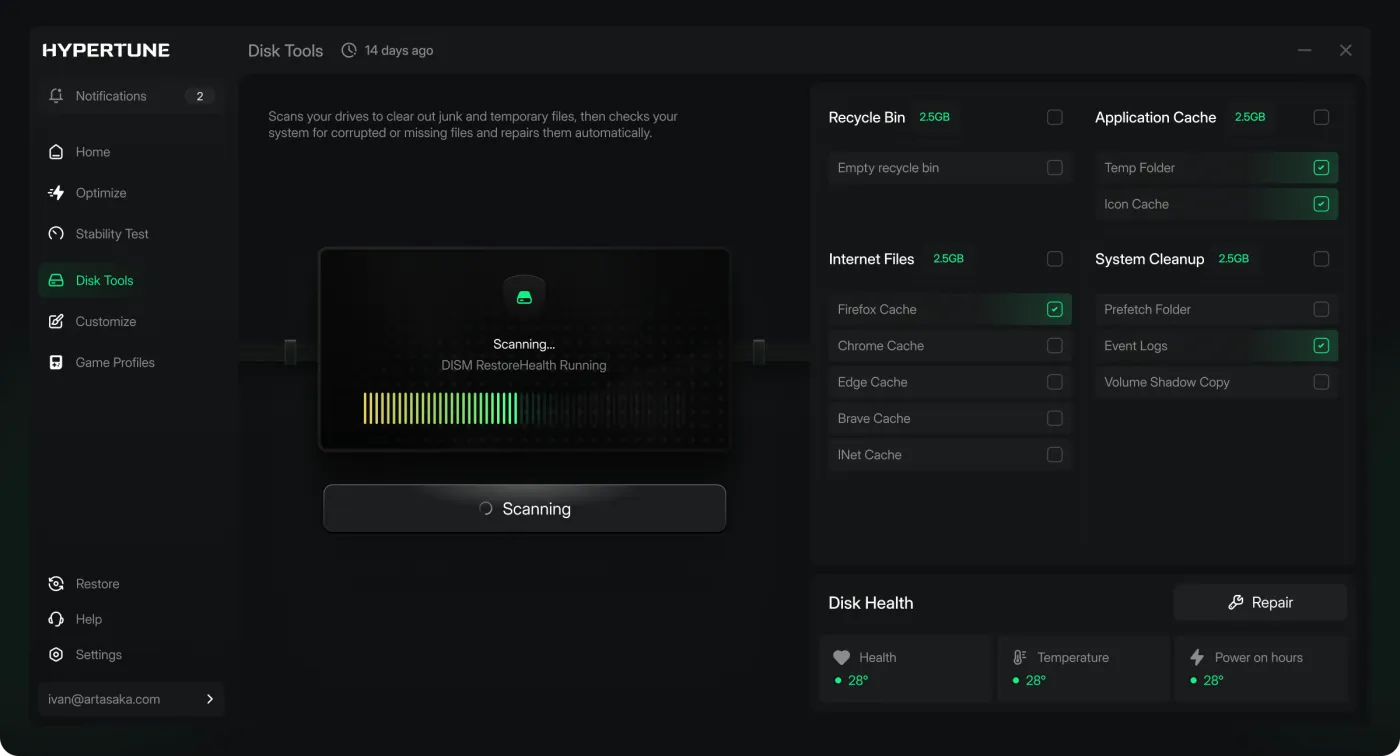Click the scan progress bar
The height and width of the screenshot is (756, 1400).
click(524, 408)
